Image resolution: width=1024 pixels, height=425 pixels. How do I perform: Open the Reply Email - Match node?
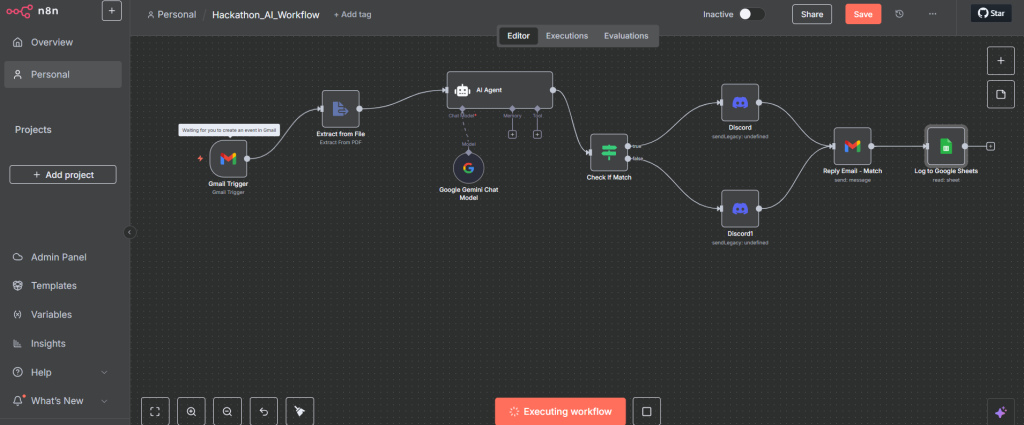coord(852,146)
